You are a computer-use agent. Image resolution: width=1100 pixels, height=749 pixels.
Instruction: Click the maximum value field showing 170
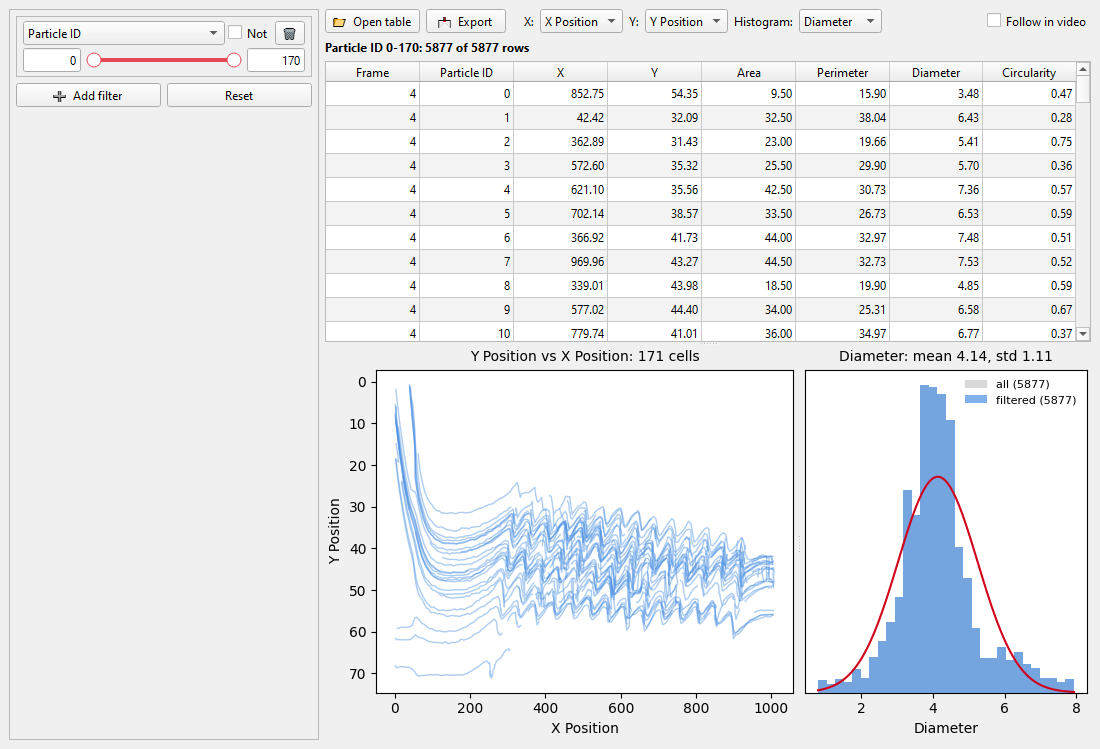click(276, 60)
